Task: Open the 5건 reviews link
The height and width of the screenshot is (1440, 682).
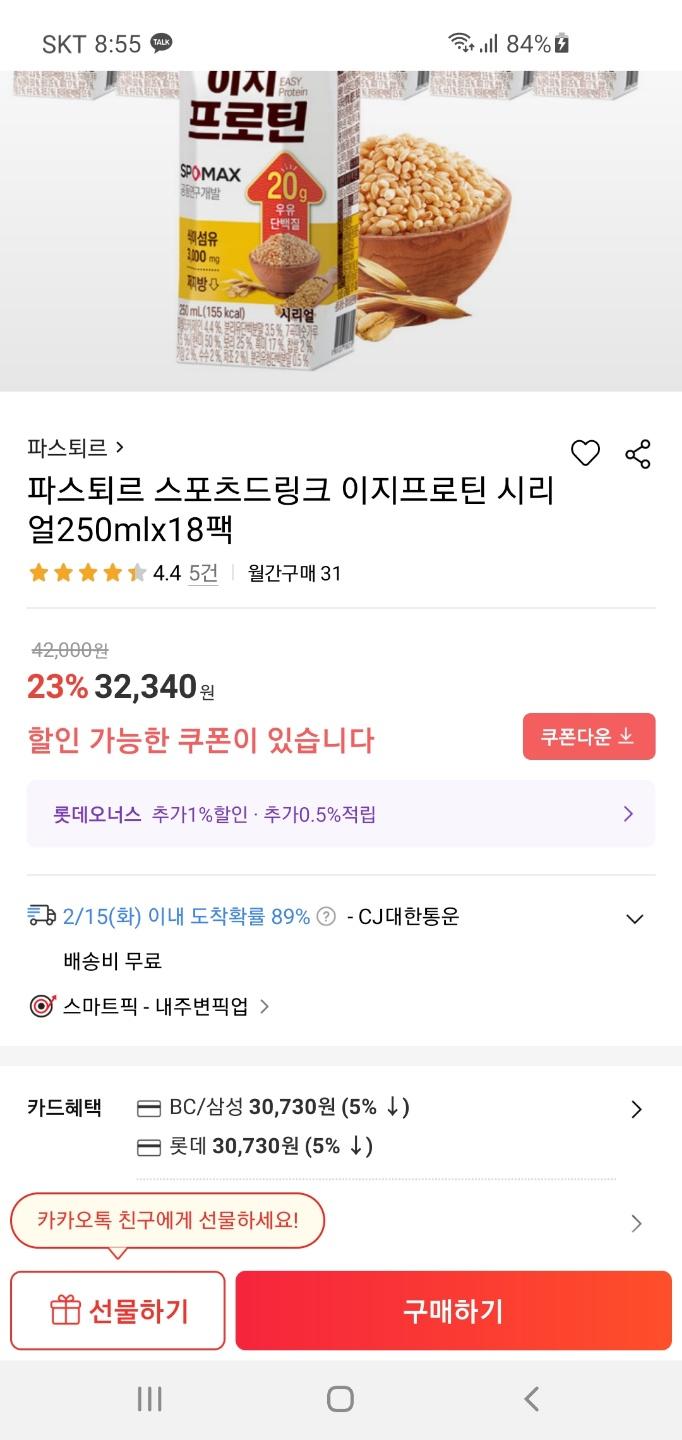Action: (203, 573)
